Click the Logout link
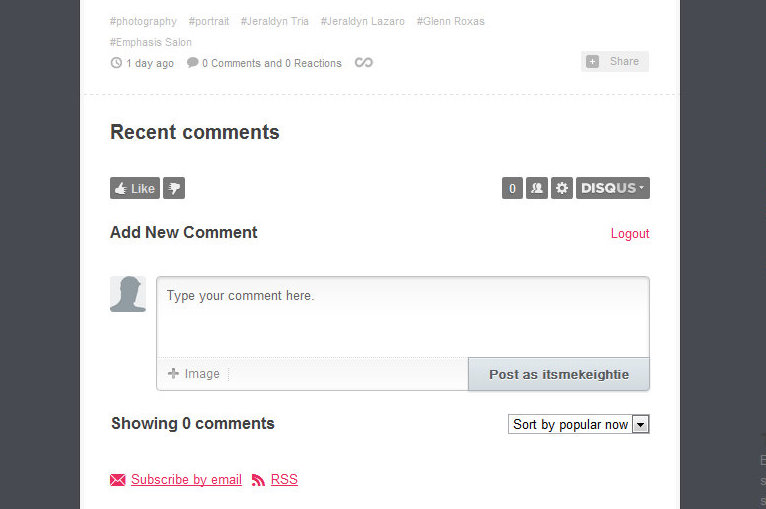766x509 pixels. point(630,233)
